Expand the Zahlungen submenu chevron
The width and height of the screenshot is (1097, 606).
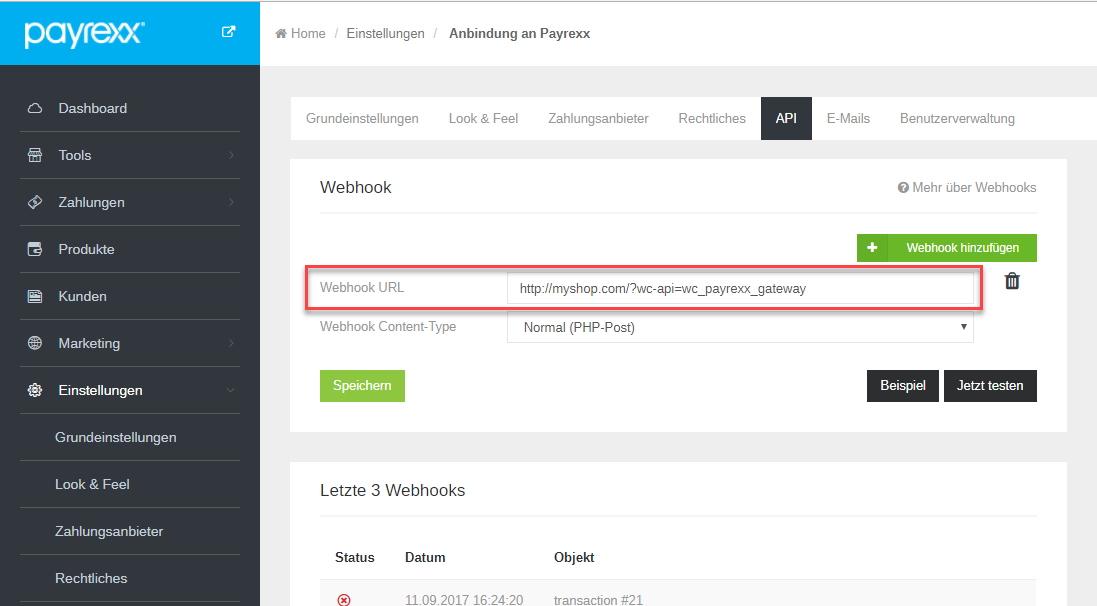click(x=231, y=202)
